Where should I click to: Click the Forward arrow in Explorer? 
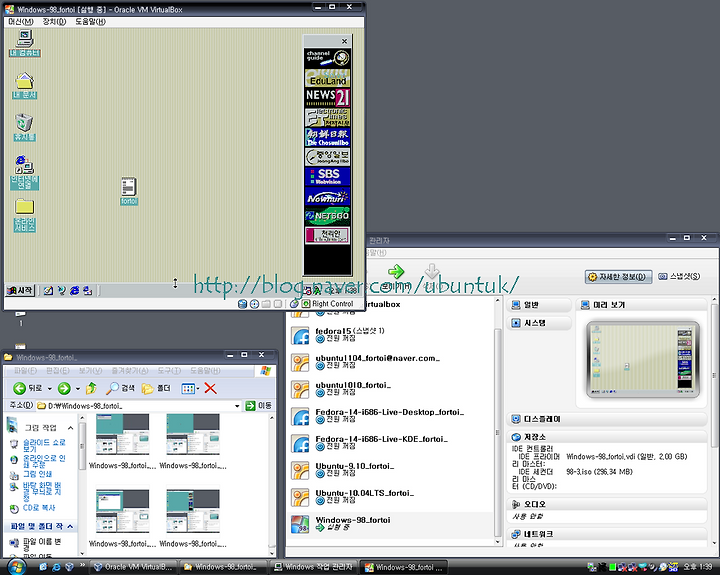pyautogui.click(x=64, y=389)
